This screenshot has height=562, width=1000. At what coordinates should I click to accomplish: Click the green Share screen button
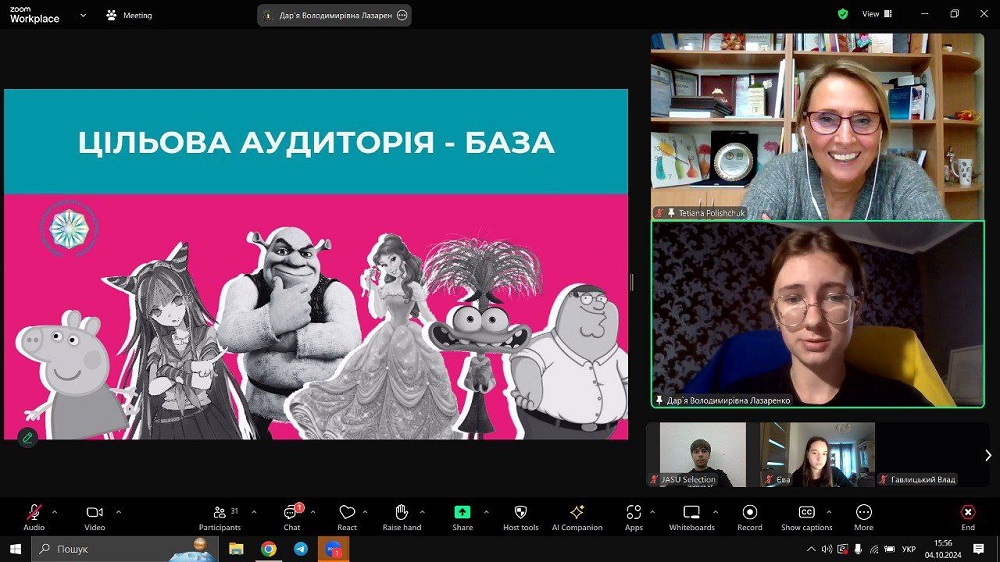[x=462, y=512]
